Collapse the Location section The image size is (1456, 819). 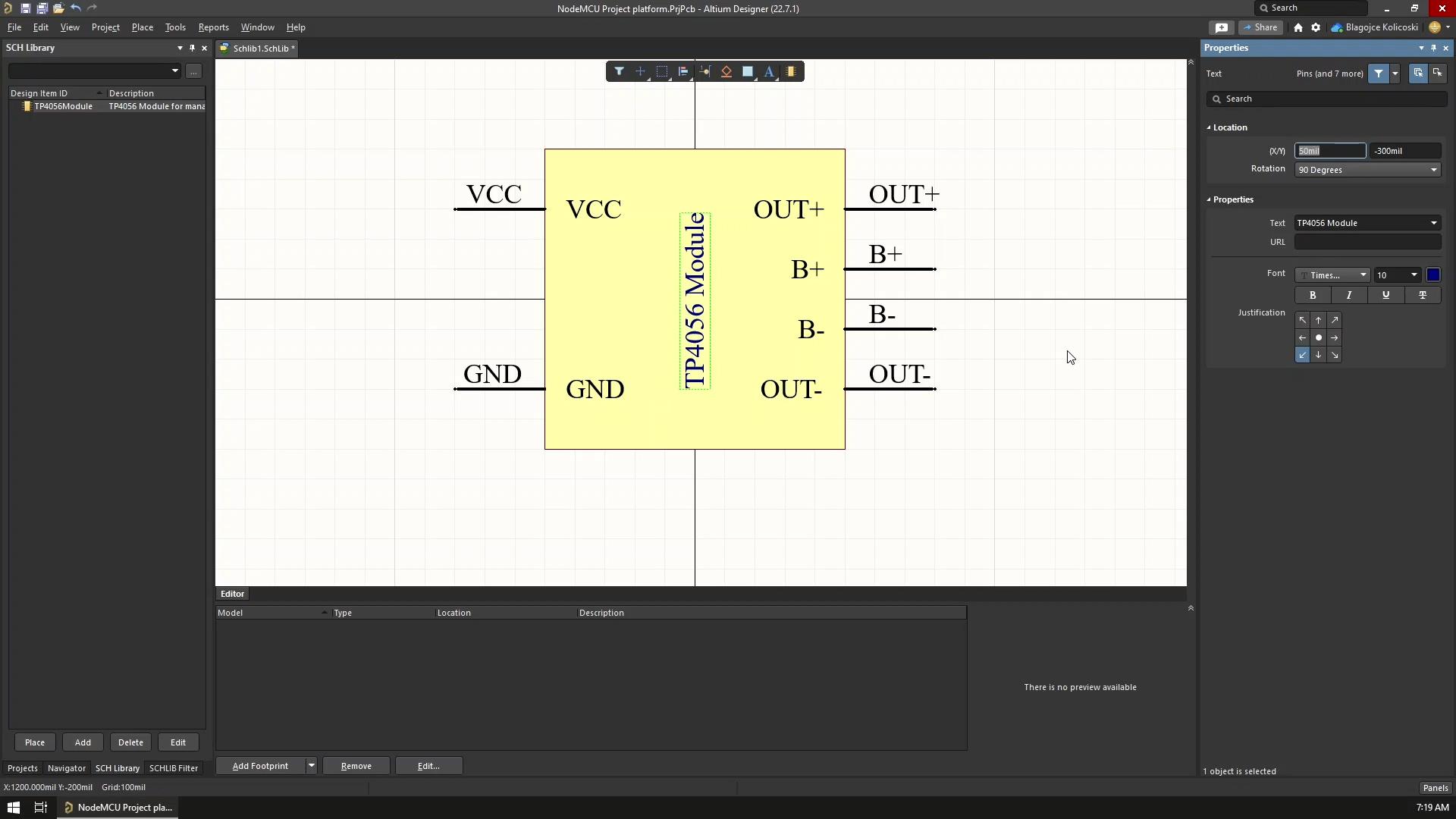[x=1209, y=127]
